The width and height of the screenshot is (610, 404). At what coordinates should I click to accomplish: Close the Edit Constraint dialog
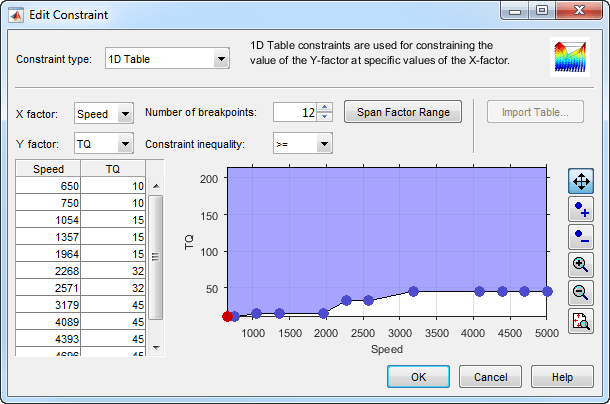pos(579,11)
